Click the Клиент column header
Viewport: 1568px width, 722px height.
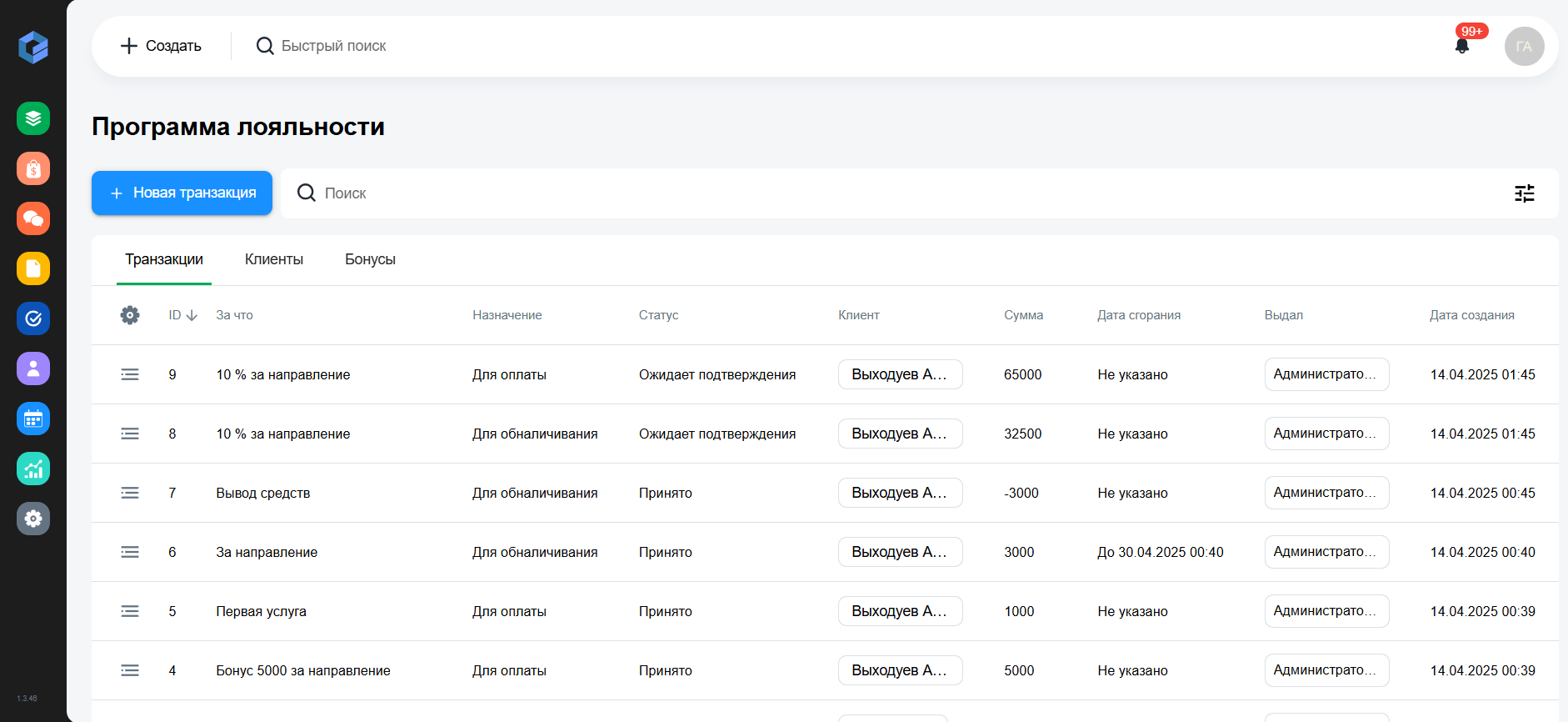[x=859, y=315]
